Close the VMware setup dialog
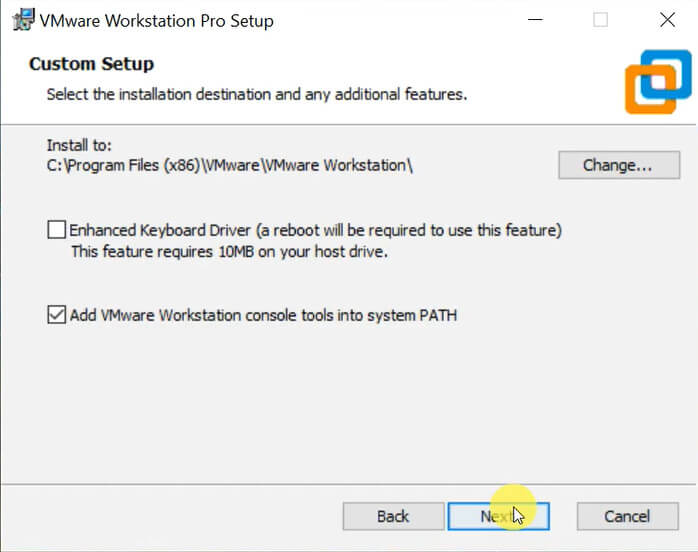 [667, 20]
